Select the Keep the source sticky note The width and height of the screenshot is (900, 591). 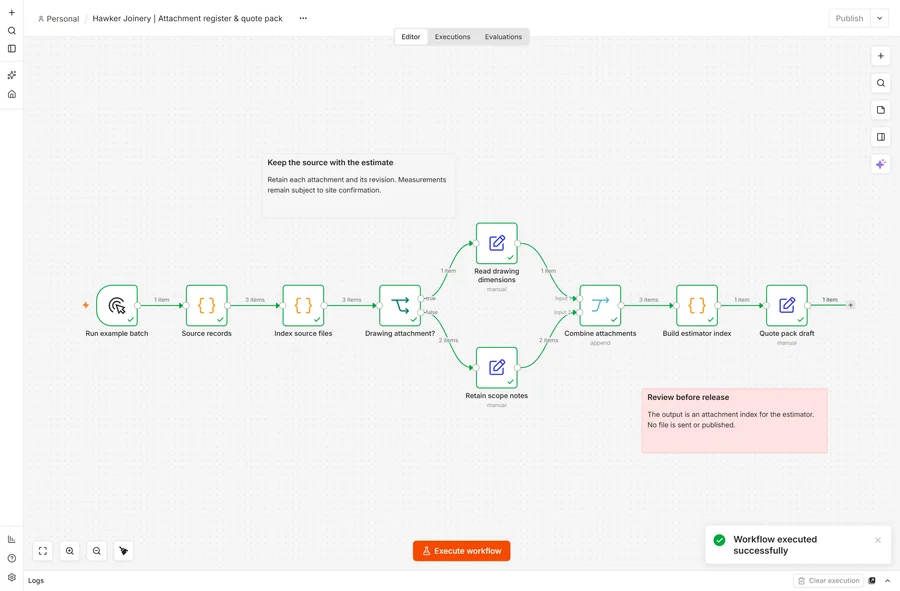359,185
